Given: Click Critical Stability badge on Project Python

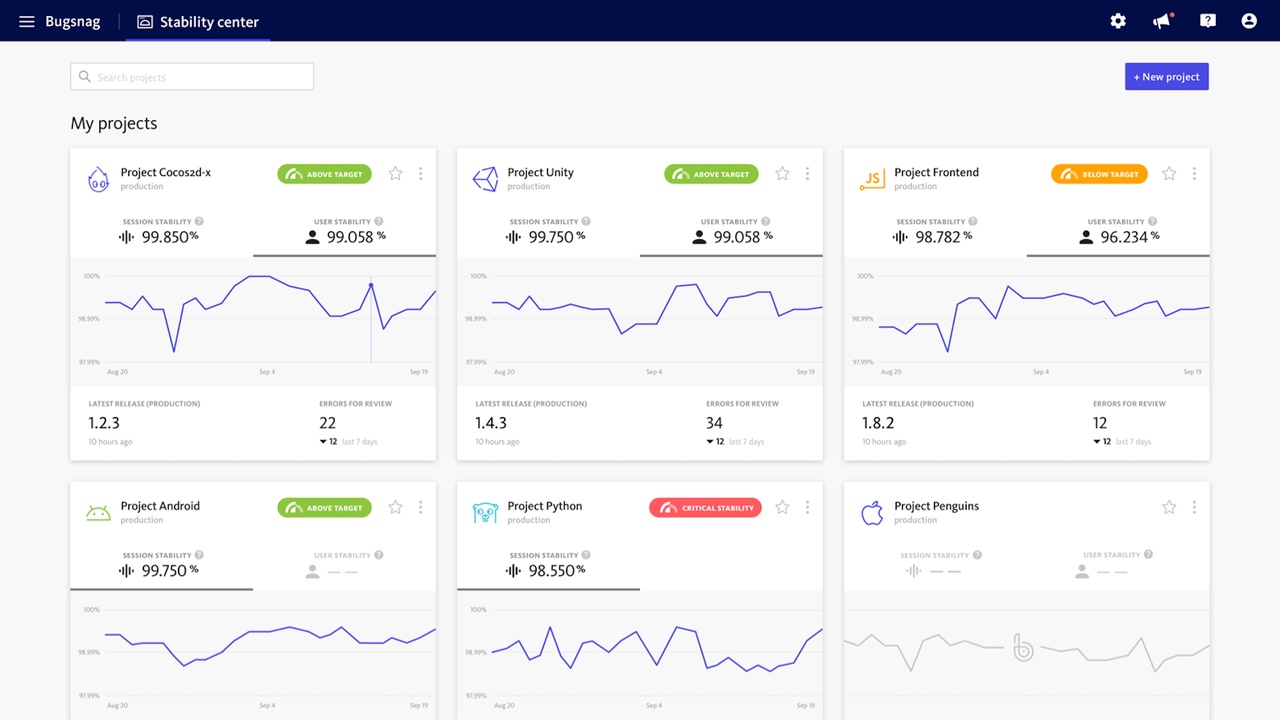Looking at the screenshot, I should (x=705, y=508).
